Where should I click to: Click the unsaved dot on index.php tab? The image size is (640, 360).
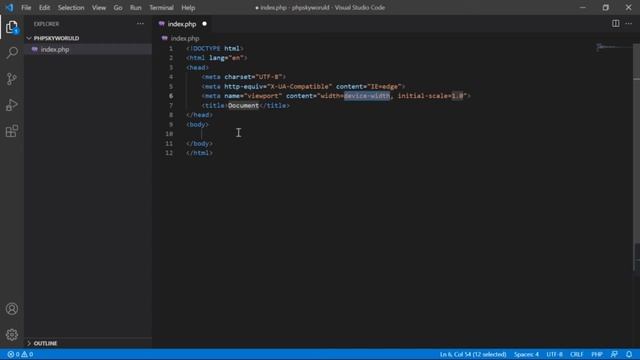pyautogui.click(x=204, y=24)
